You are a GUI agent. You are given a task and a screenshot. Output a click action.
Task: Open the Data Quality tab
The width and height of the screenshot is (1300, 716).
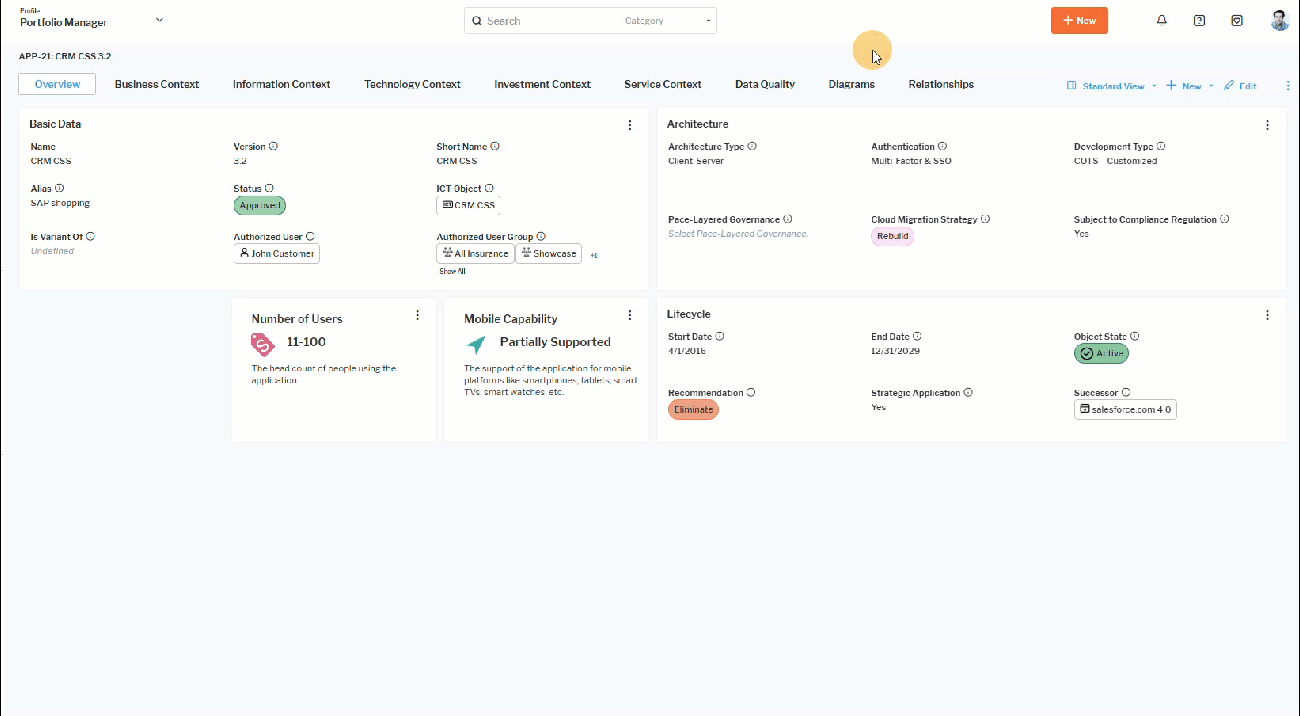764,84
